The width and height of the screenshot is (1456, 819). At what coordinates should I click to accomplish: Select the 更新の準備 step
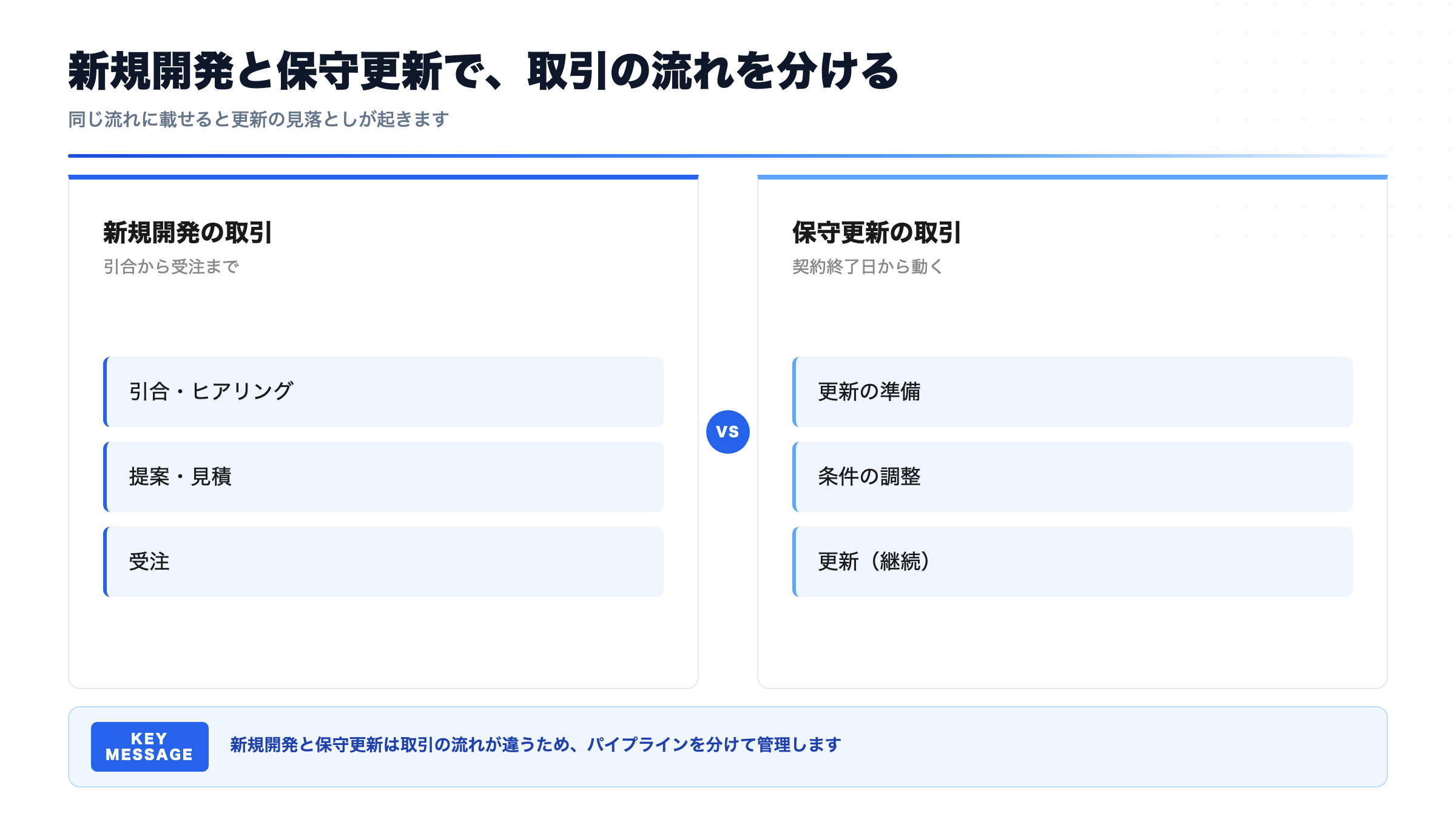(1073, 392)
